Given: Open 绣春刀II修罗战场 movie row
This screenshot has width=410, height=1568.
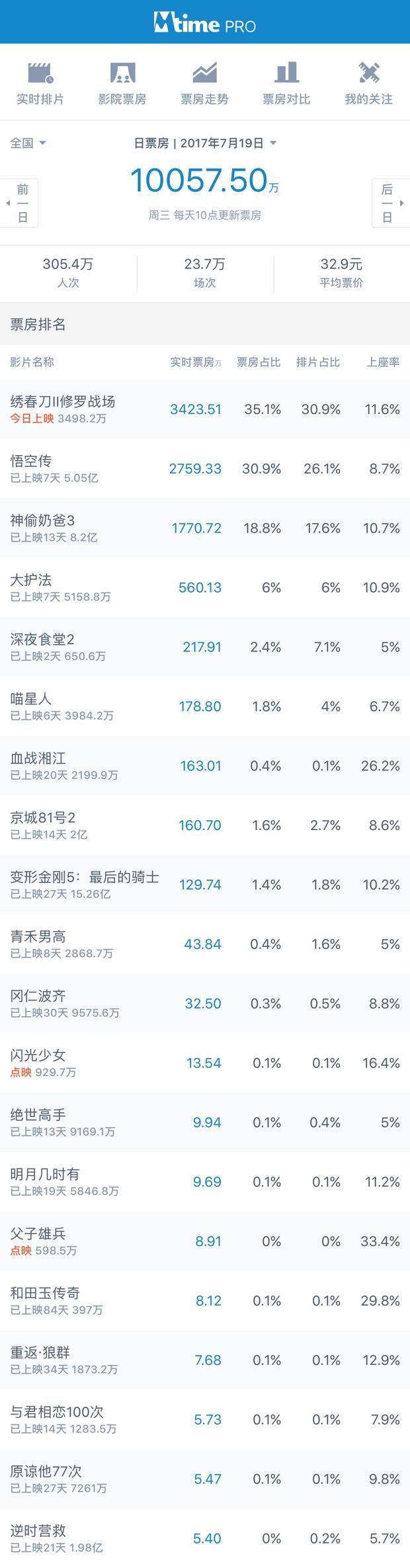Looking at the screenshot, I should [x=205, y=409].
